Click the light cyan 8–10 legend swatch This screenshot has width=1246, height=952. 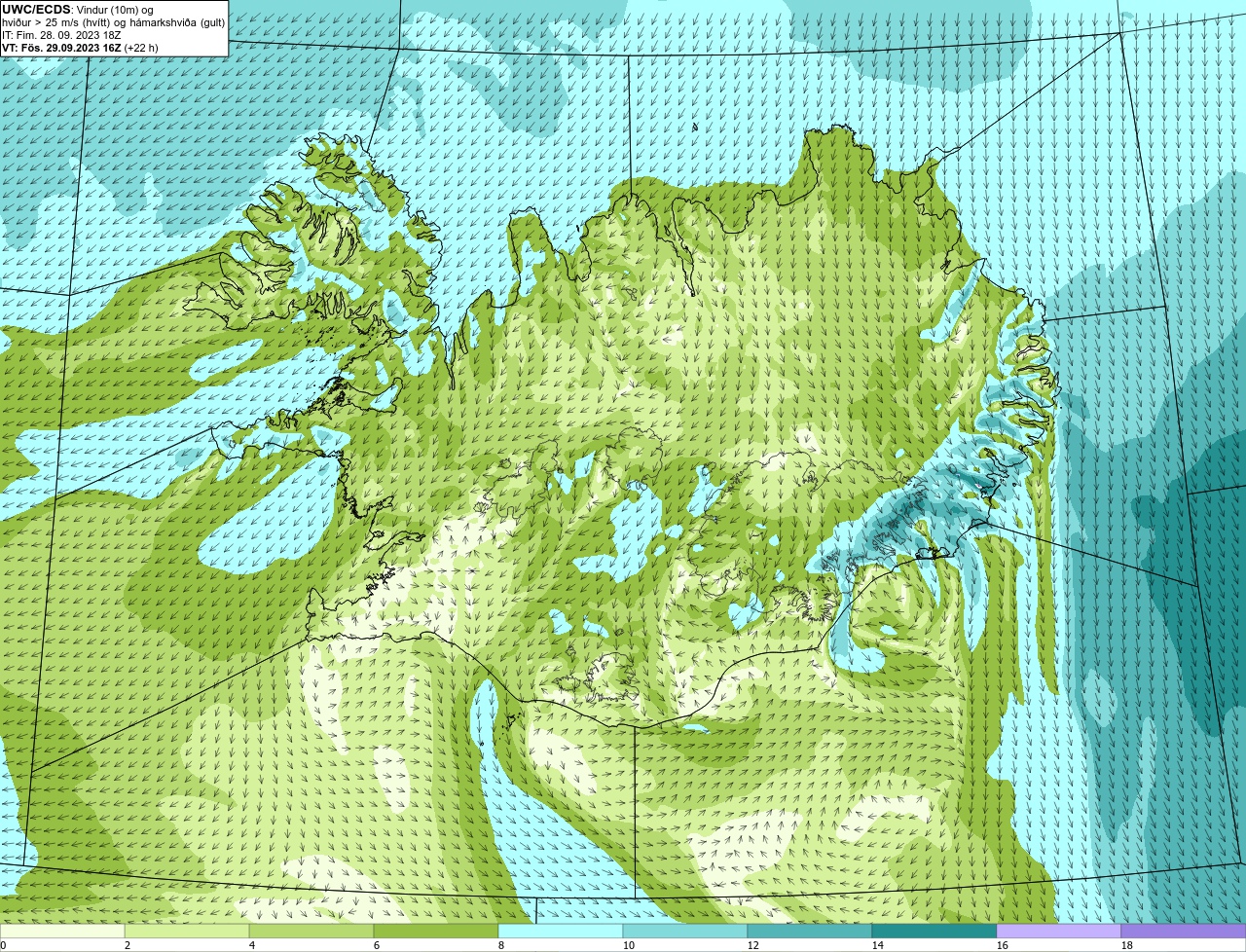pos(561,931)
